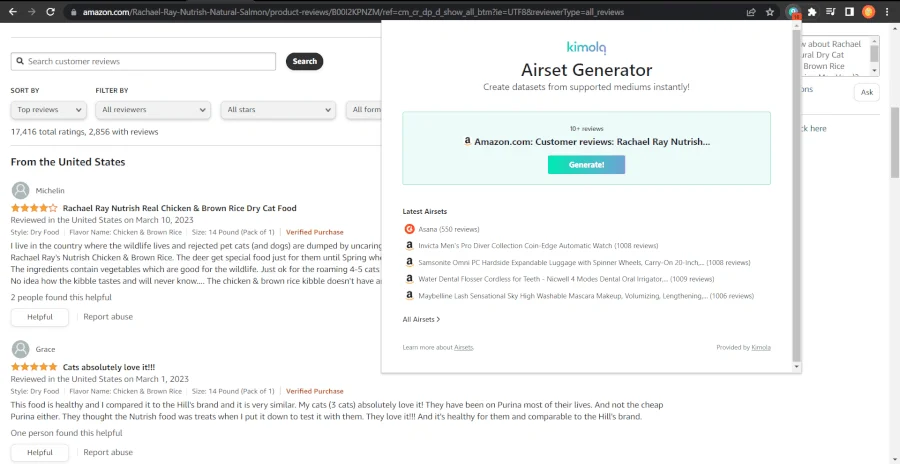Click 'One person found this helpful' text
Viewport: 900px width, 464px height.
pos(67,433)
